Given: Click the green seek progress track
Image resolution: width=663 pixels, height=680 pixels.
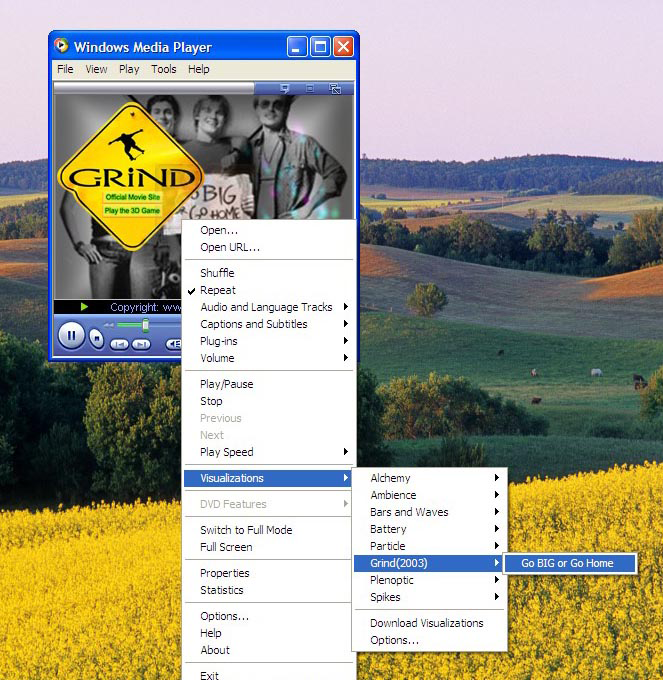Looking at the screenshot, I should (130, 325).
